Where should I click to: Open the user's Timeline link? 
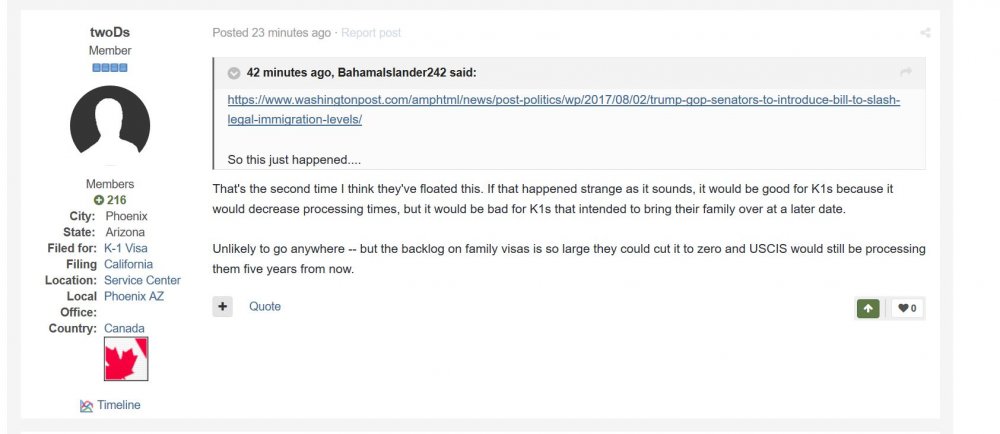point(110,405)
